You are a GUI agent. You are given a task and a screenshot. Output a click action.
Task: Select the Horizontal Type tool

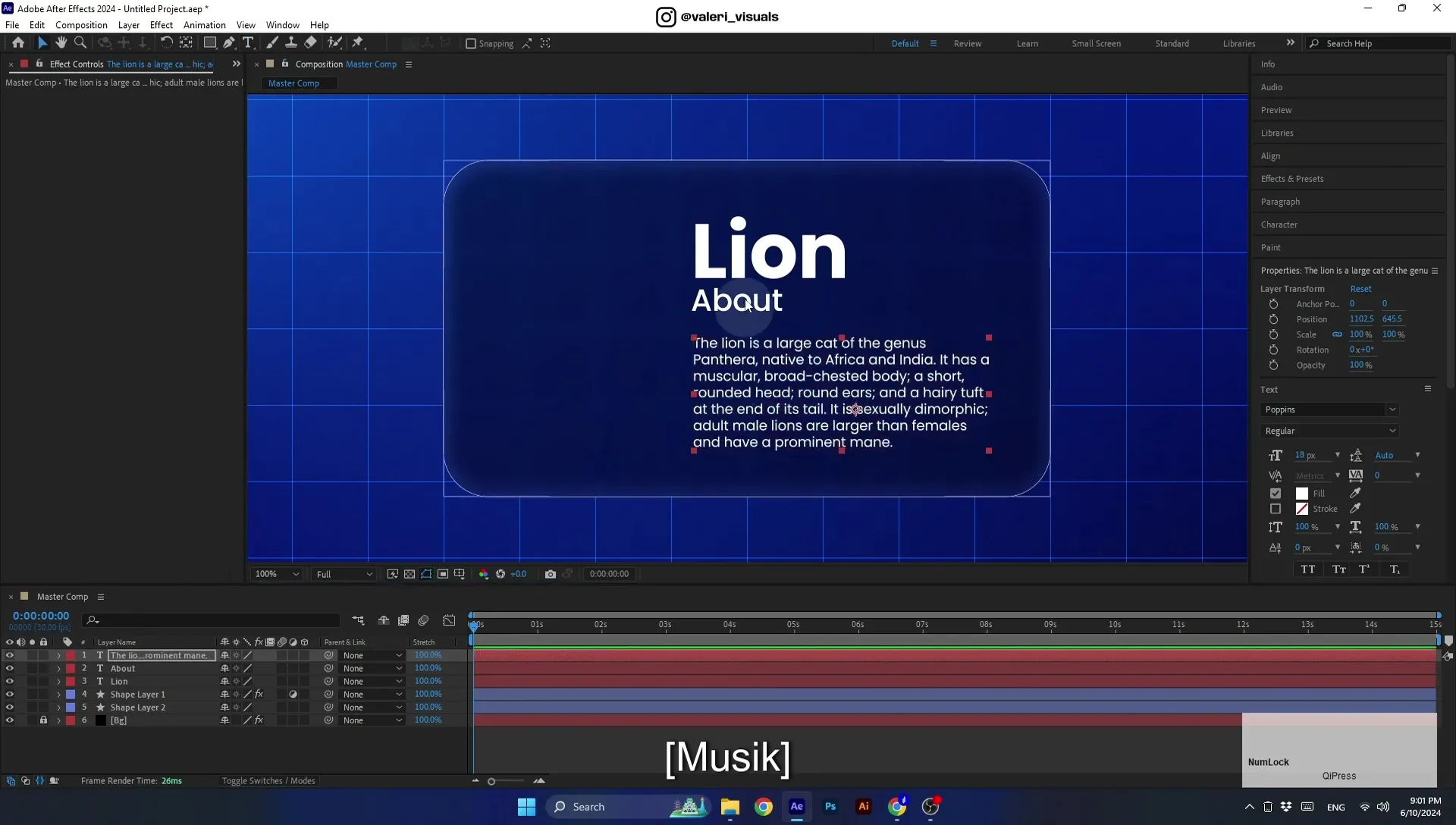pyautogui.click(x=248, y=43)
